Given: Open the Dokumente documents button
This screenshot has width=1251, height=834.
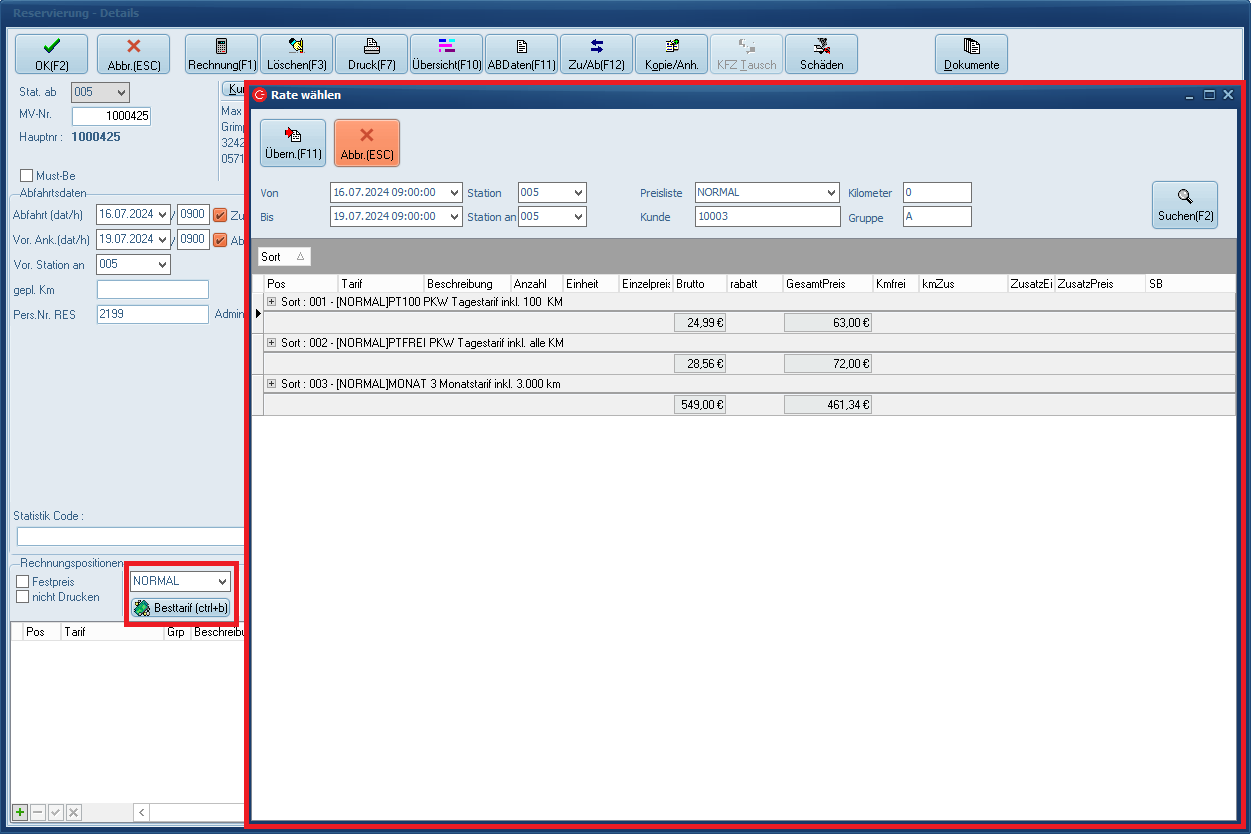Looking at the screenshot, I should tap(971, 54).
